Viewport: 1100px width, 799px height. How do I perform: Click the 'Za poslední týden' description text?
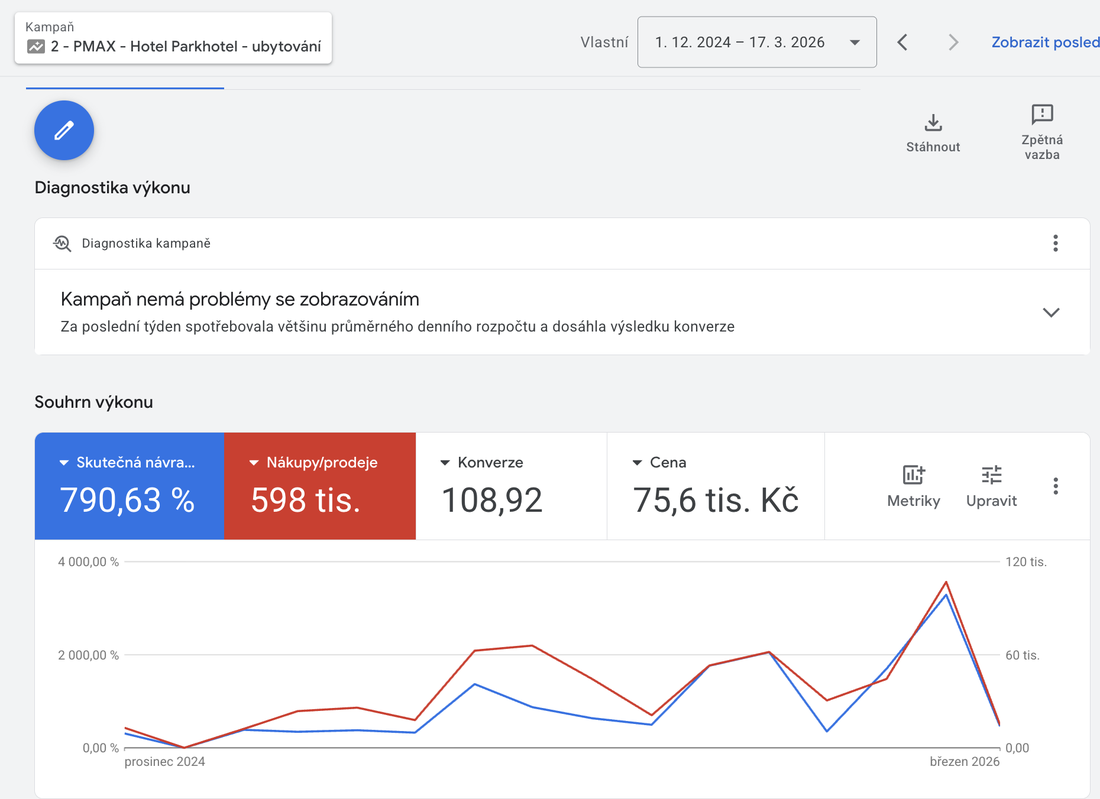[x=397, y=327]
